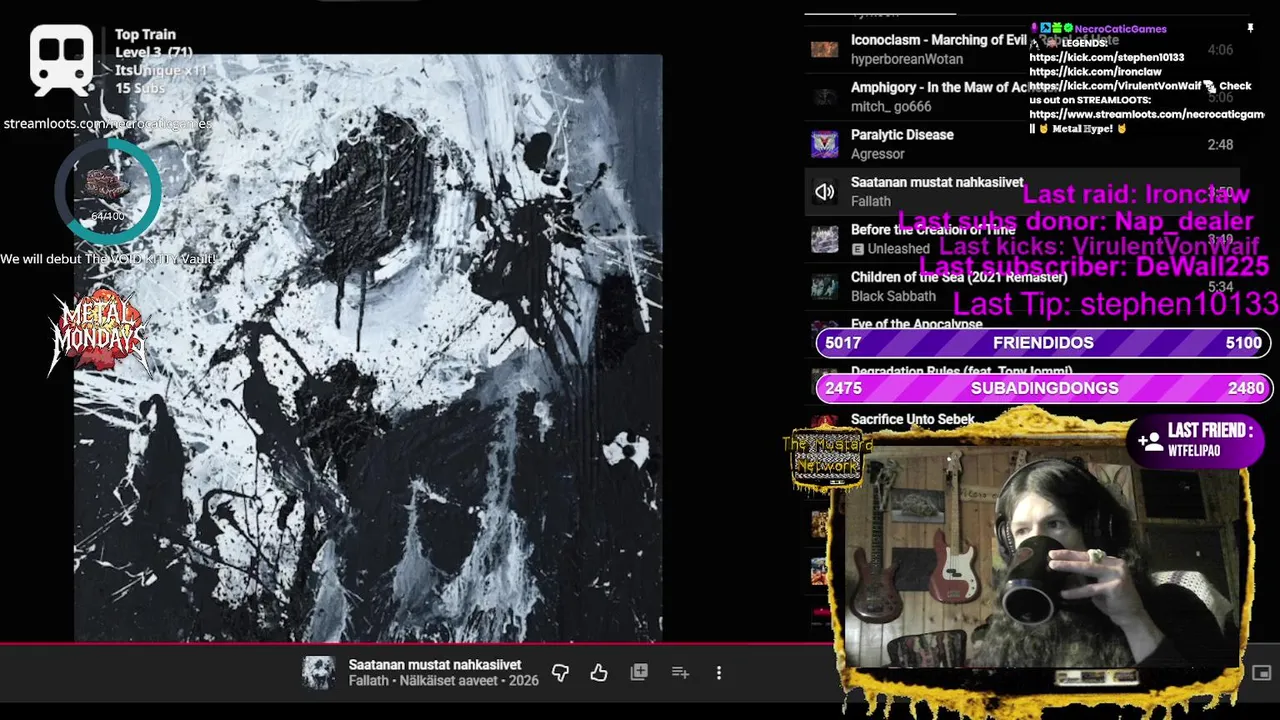
Task: Open 'Fallath' artist link in queue row
Action: tap(870, 201)
